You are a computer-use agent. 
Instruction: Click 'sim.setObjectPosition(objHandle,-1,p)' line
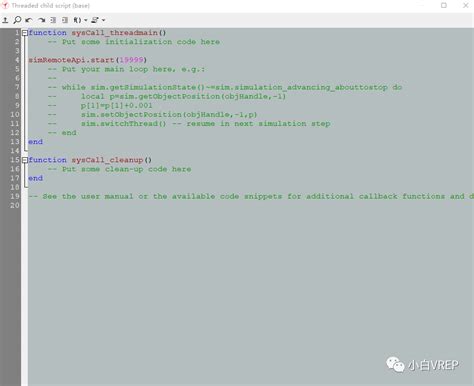point(169,114)
